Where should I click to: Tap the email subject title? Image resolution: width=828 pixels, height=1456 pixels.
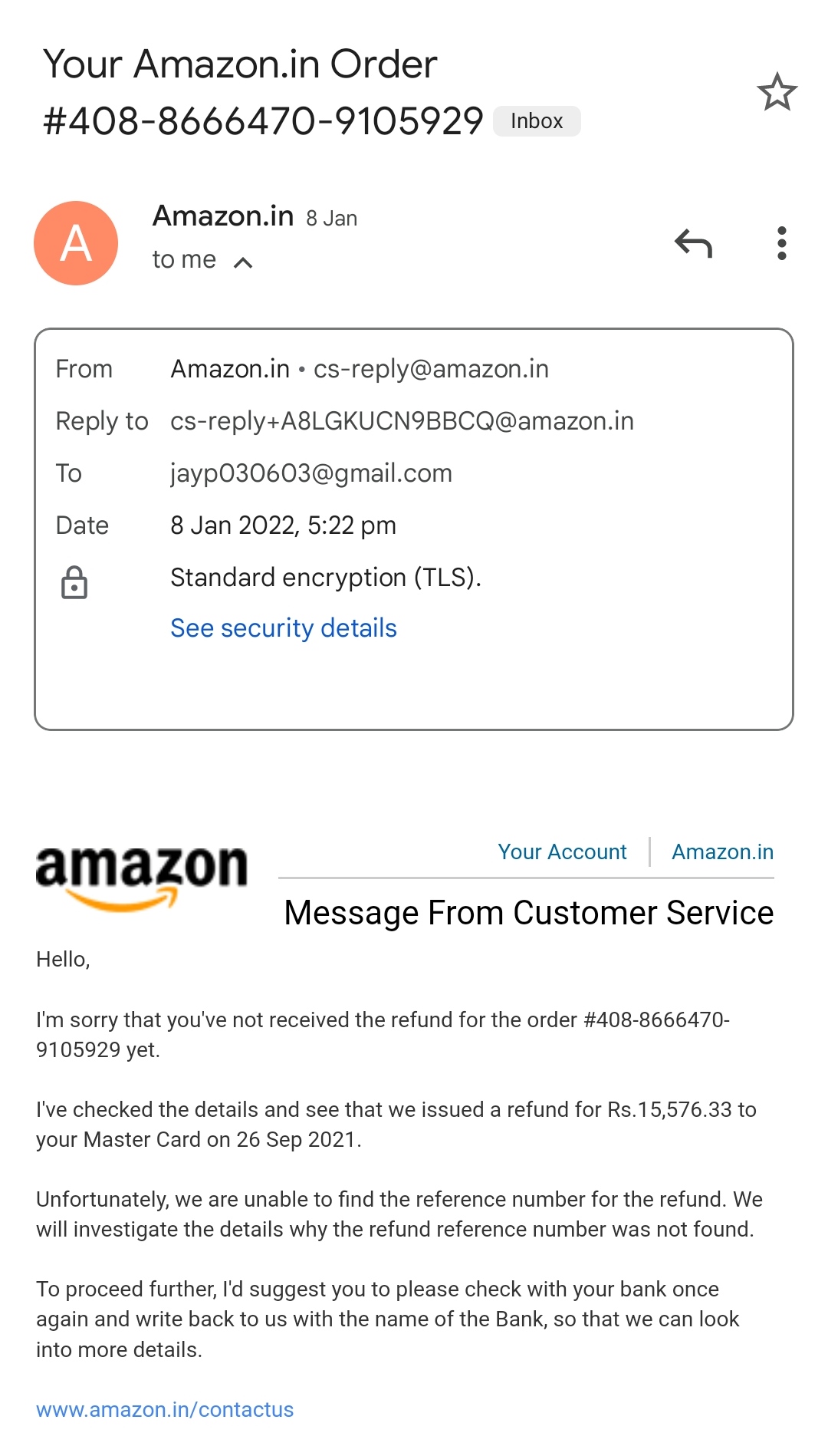pyautogui.click(x=263, y=92)
